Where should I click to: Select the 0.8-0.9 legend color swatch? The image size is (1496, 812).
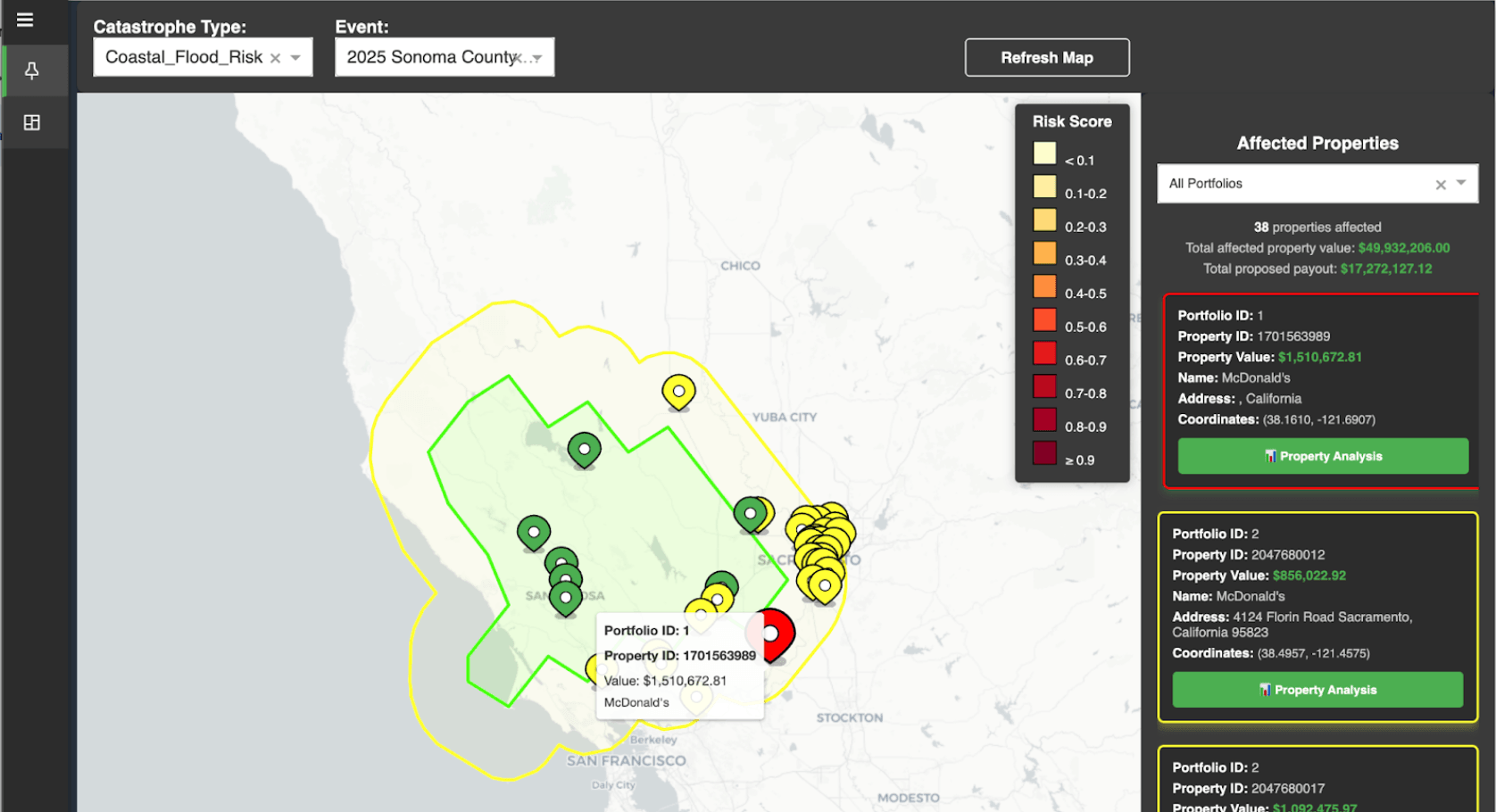click(1044, 419)
